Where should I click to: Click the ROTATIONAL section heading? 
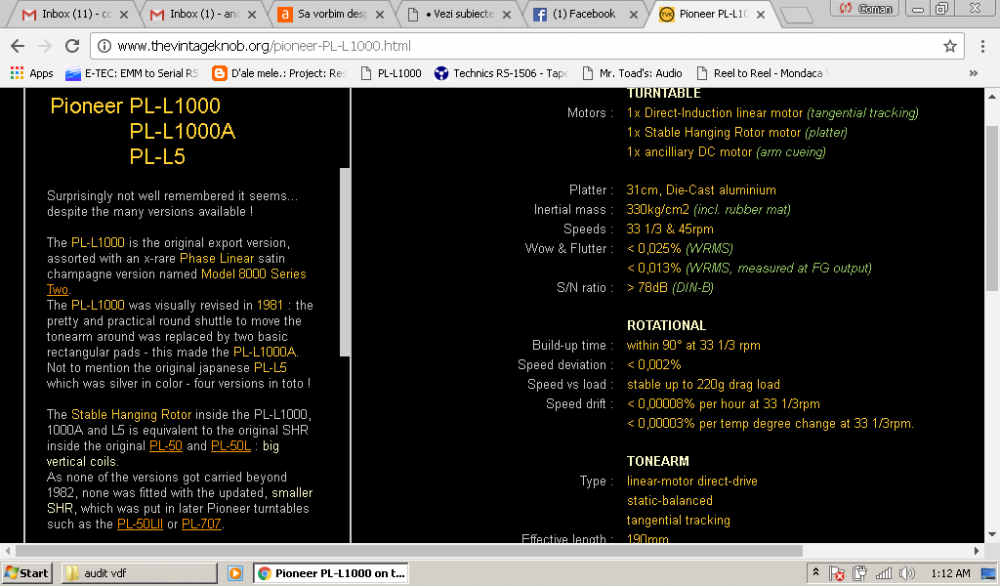click(666, 325)
